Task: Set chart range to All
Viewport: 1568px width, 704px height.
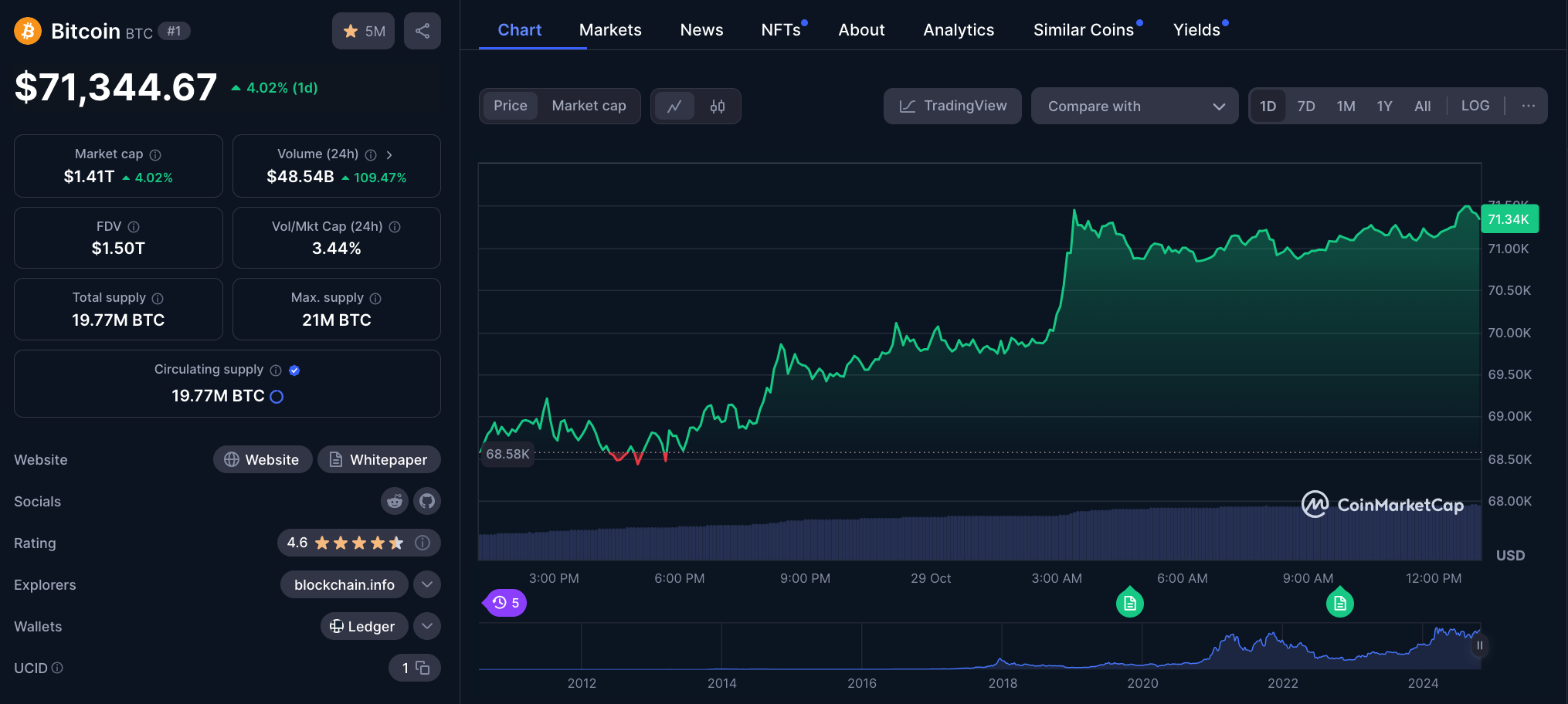Action: coord(1423,106)
